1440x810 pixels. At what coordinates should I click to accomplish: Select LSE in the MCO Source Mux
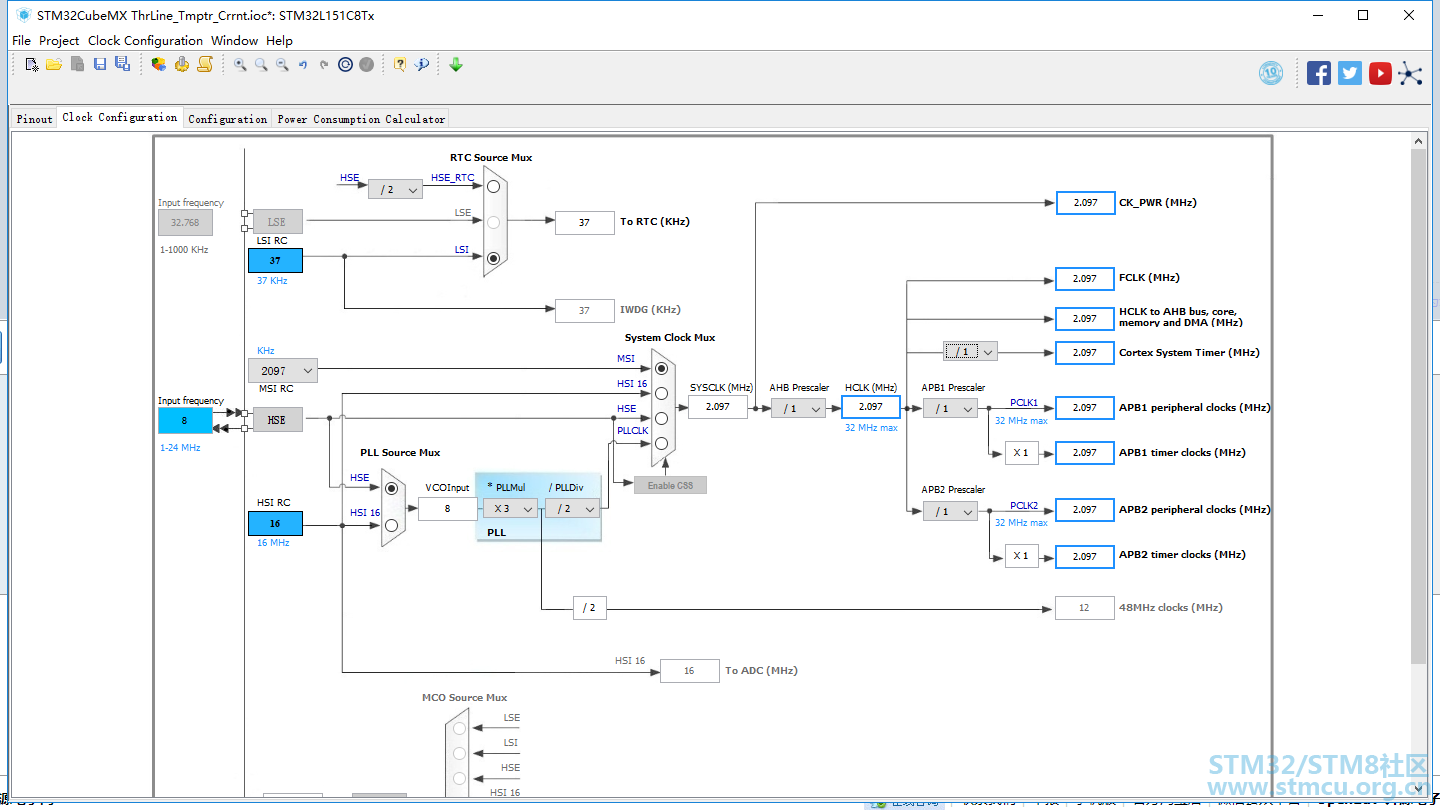tap(460, 728)
